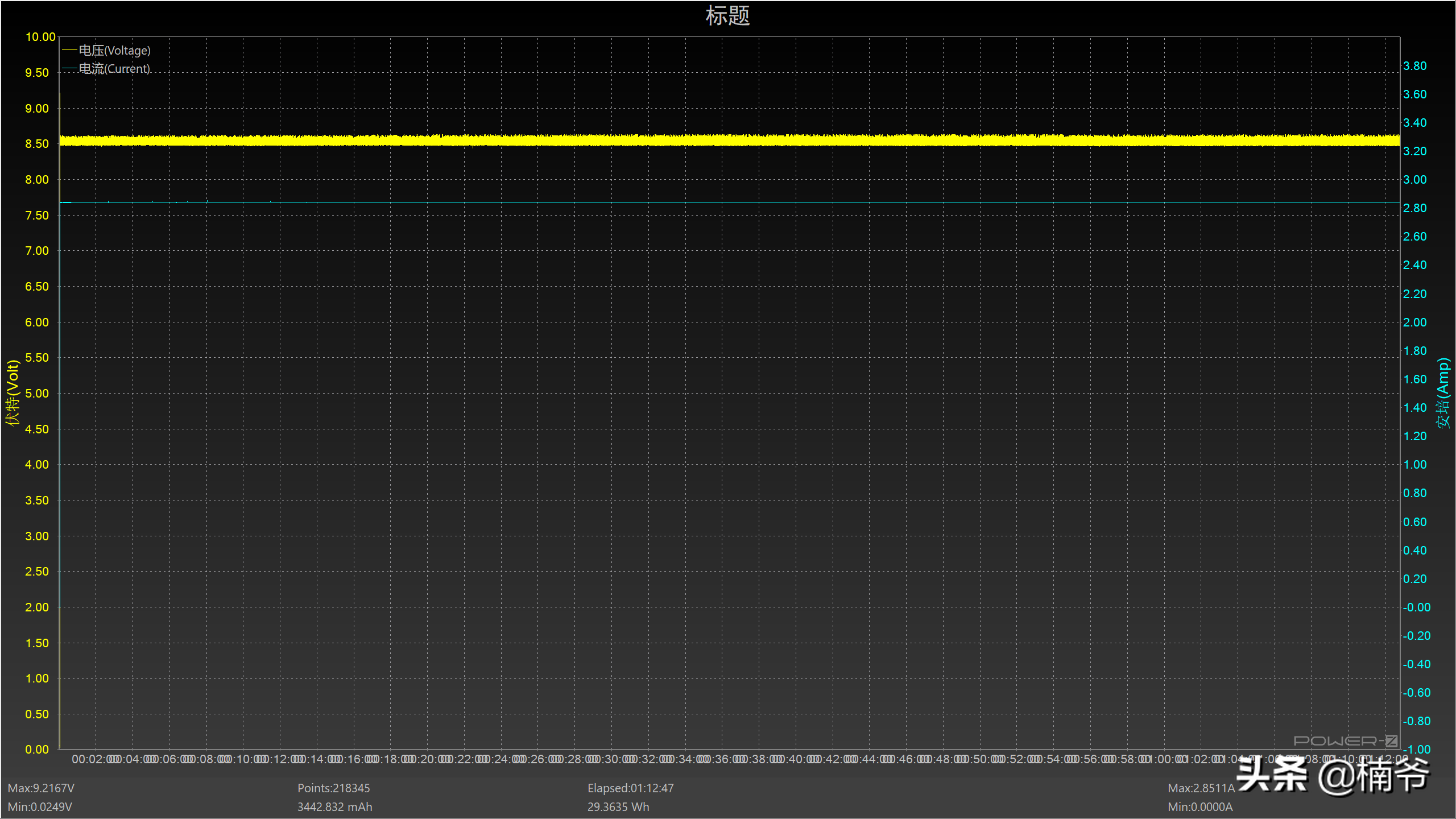Toggle the 电流(Current) legend entry

tap(114, 69)
